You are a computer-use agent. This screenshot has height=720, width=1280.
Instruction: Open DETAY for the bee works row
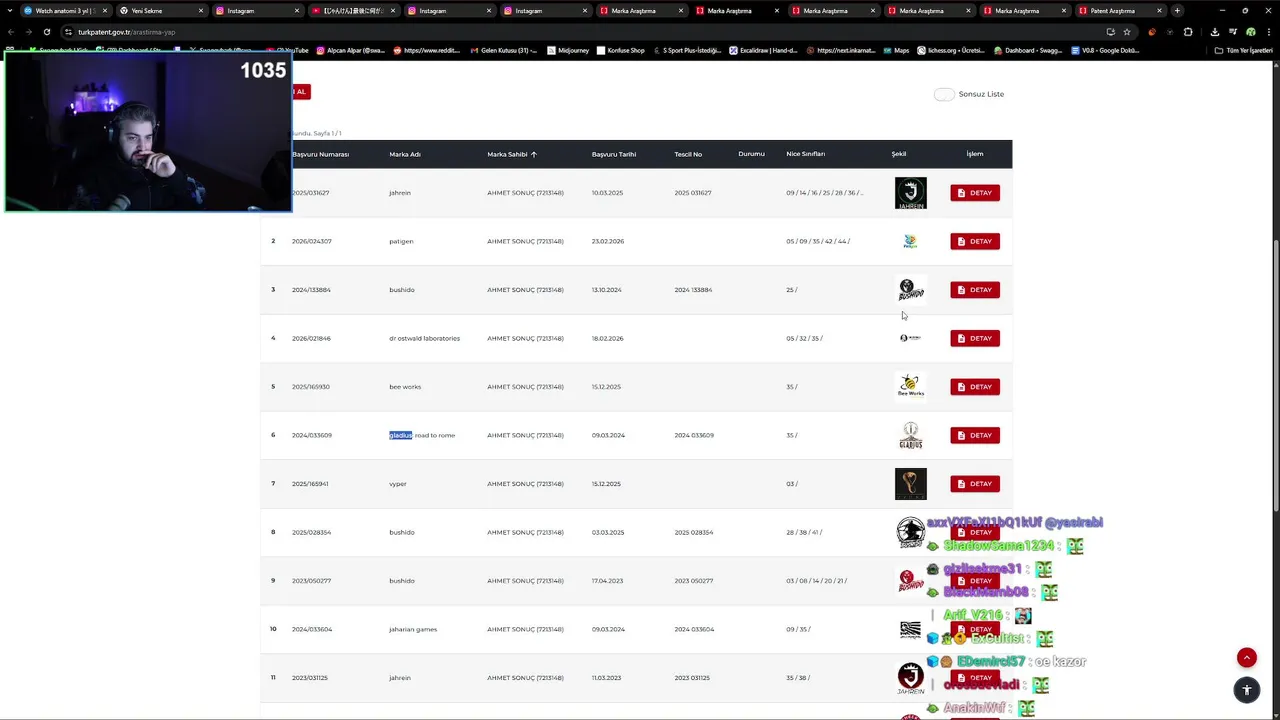(975, 387)
